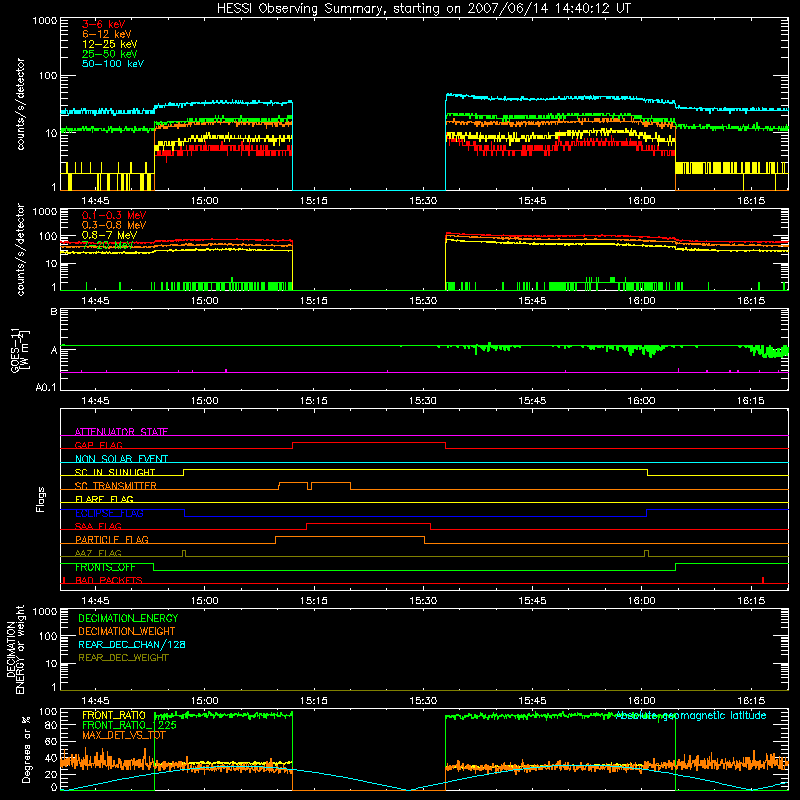Image resolution: width=800 pixels, height=800 pixels.
Task: Click 16:00 tick under the Flags panel
Action: pyautogui.click(x=641, y=601)
